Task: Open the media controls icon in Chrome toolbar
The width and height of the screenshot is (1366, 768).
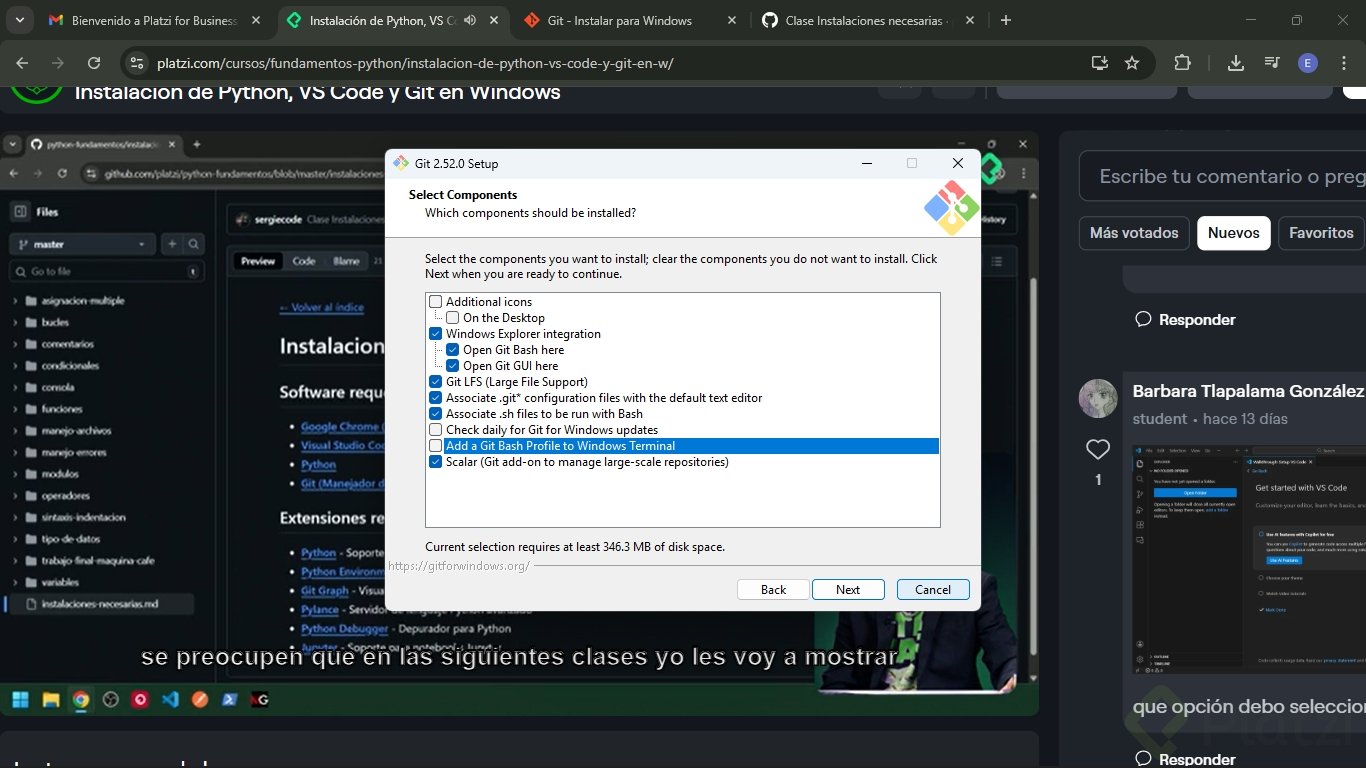Action: [1272, 63]
